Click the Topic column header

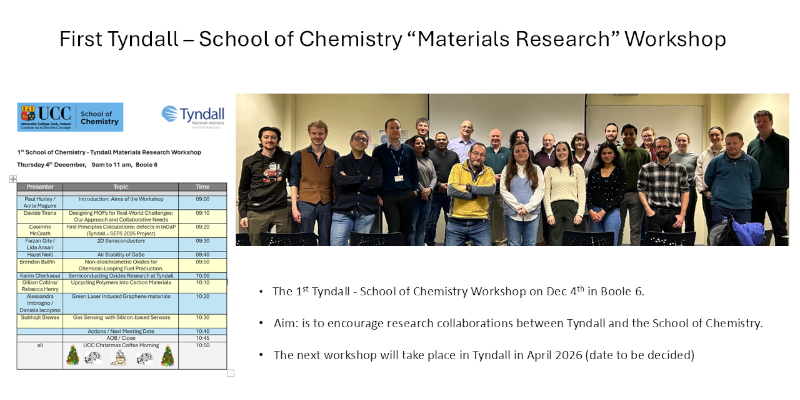(120, 187)
